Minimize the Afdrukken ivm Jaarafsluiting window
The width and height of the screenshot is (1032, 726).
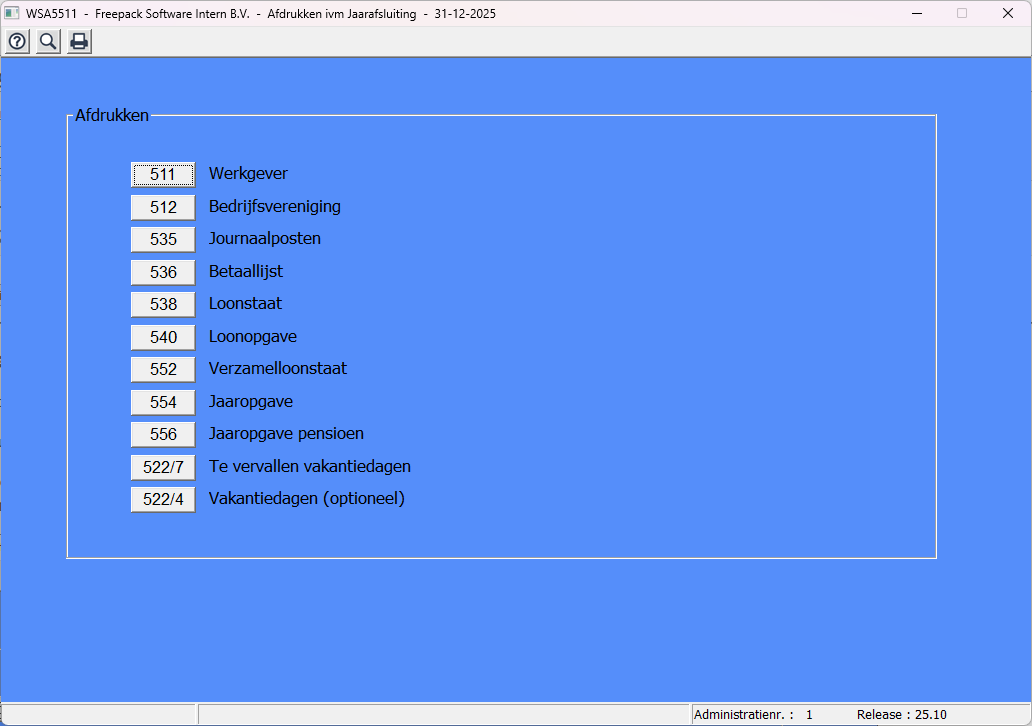coord(916,14)
